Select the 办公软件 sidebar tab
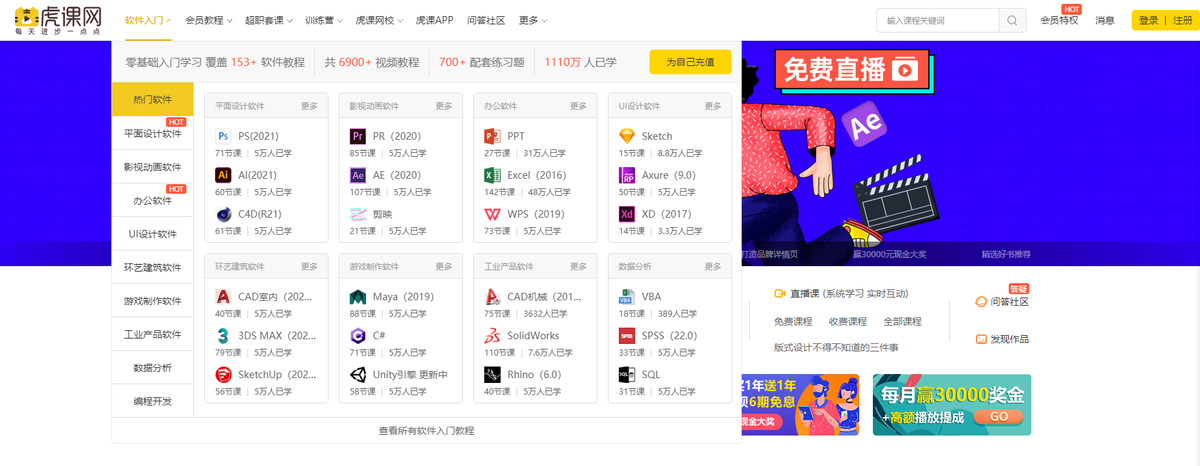Screen dimensions: 1200x466 click(x=153, y=200)
